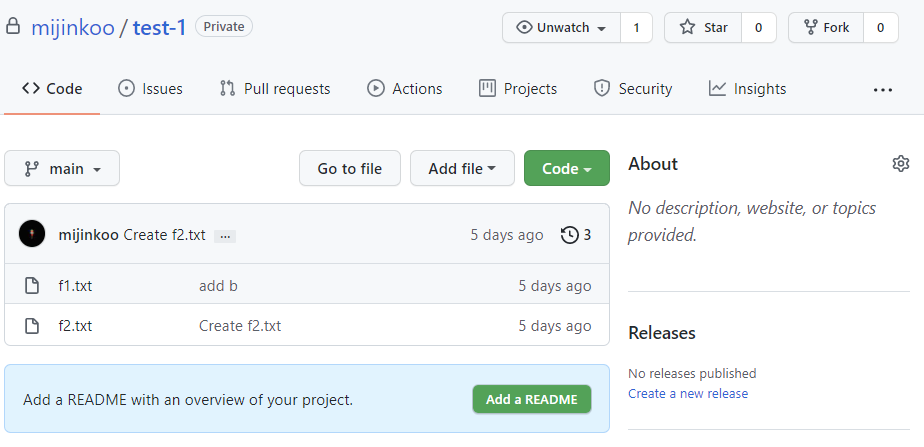Open the mijinkoo owner profile link
The image size is (924, 447).
72,27
